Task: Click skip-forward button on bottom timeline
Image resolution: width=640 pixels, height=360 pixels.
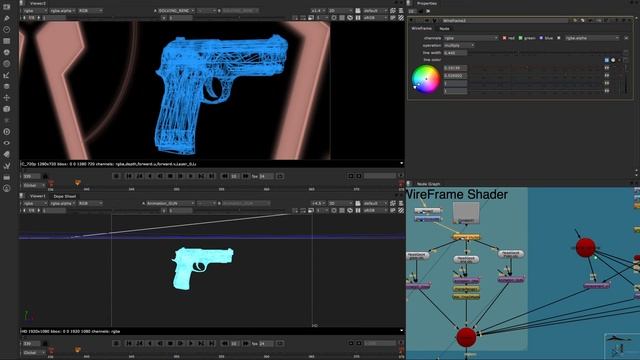Action: (x=245, y=344)
